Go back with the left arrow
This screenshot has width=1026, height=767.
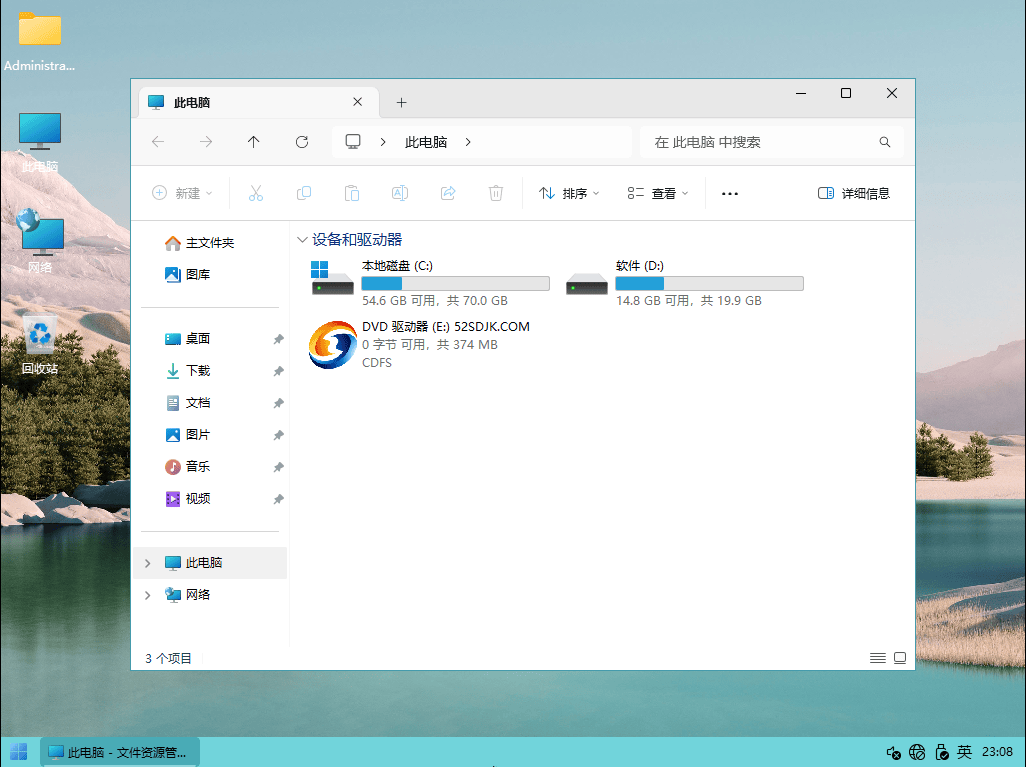[158, 142]
